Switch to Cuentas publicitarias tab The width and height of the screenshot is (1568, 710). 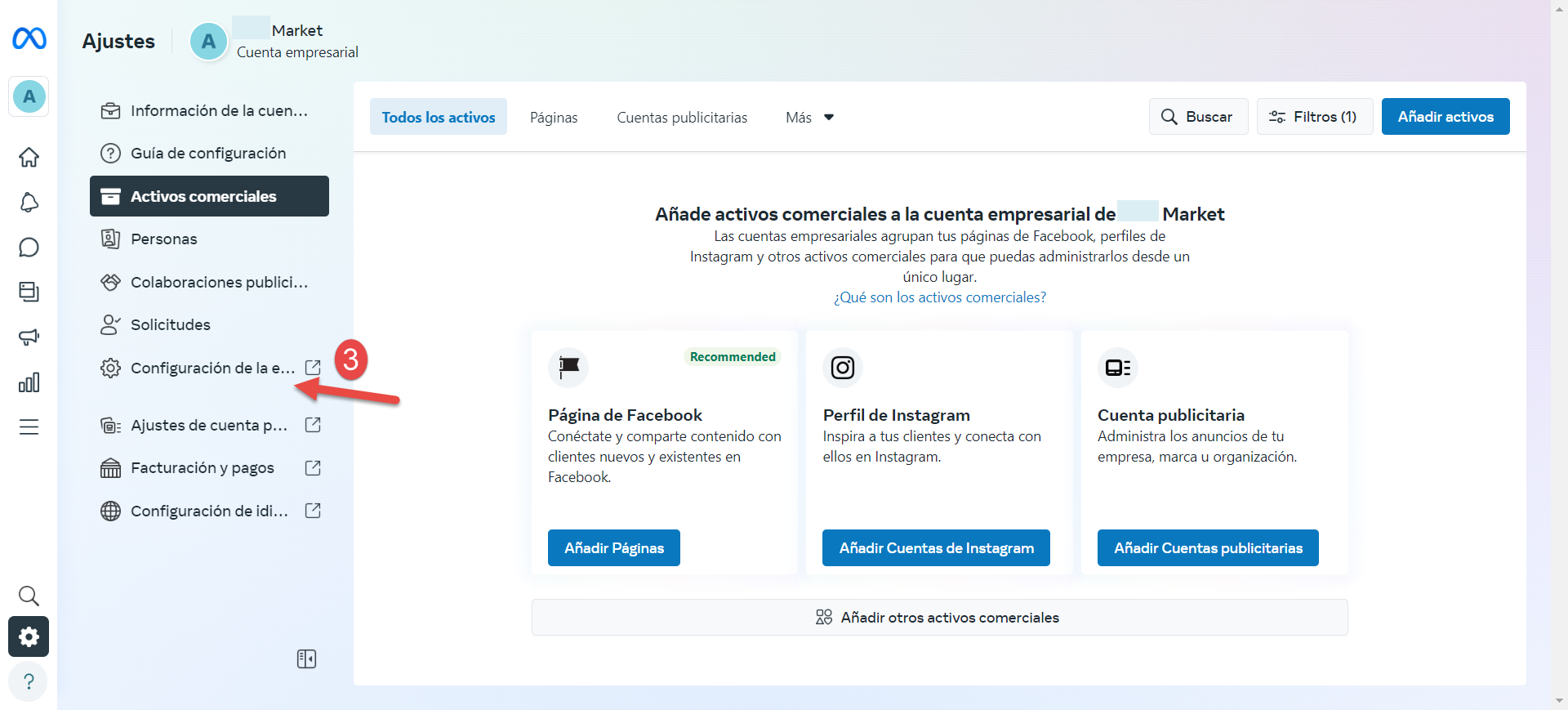[x=682, y=118]
